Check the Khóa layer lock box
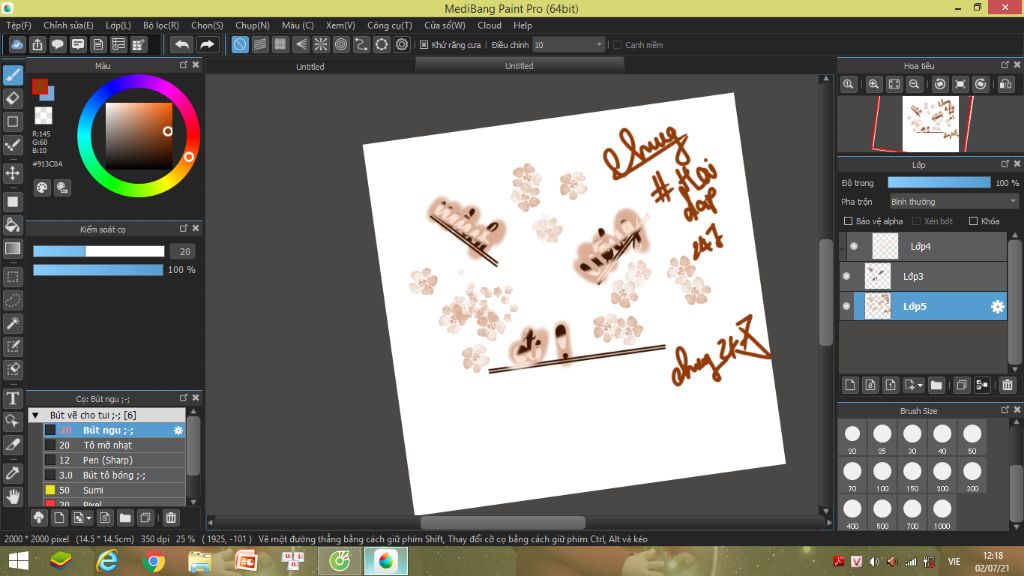The height and width of the screenshot is (576, 1024). (973, 221)
